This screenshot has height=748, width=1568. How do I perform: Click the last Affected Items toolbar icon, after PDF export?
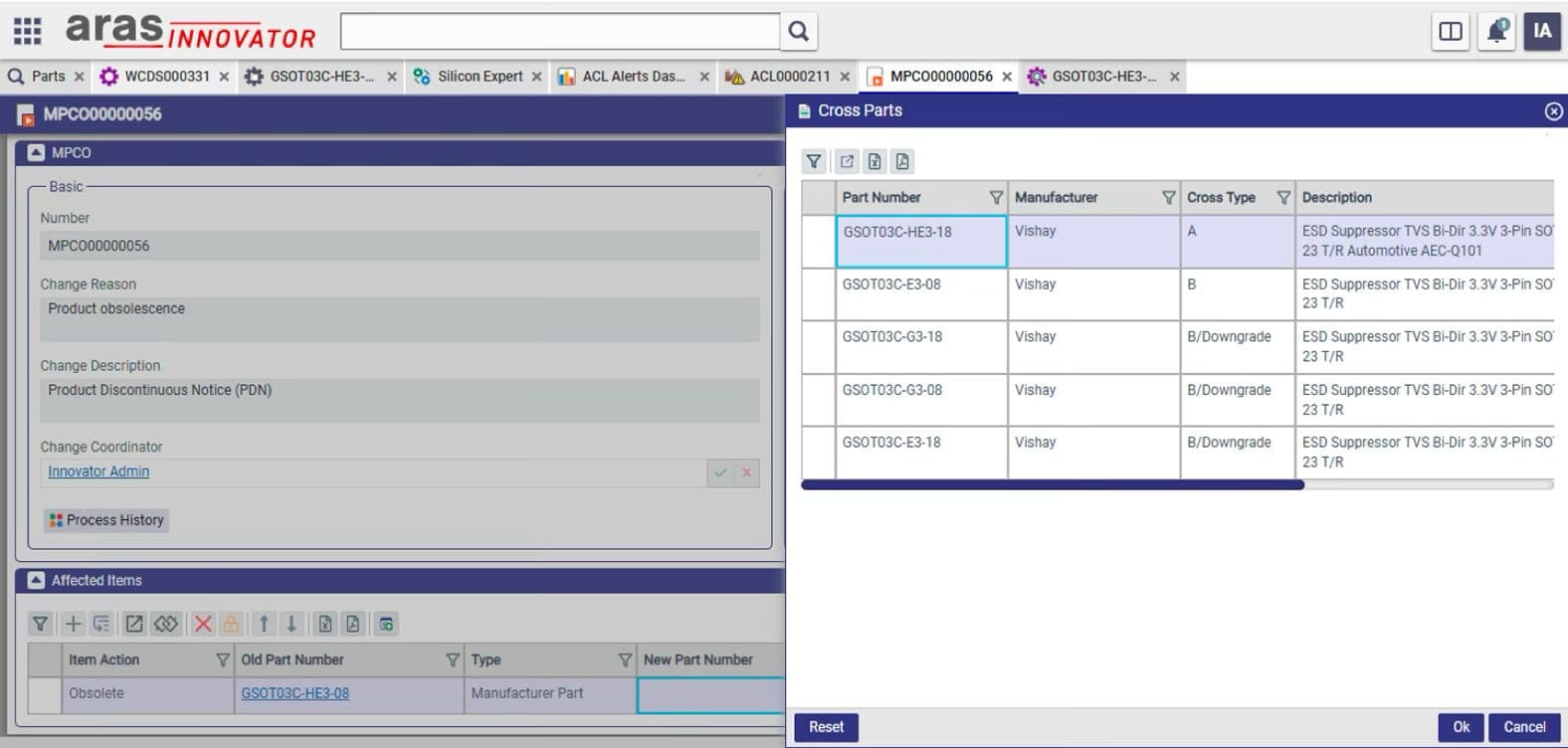(x=386, y=624)
